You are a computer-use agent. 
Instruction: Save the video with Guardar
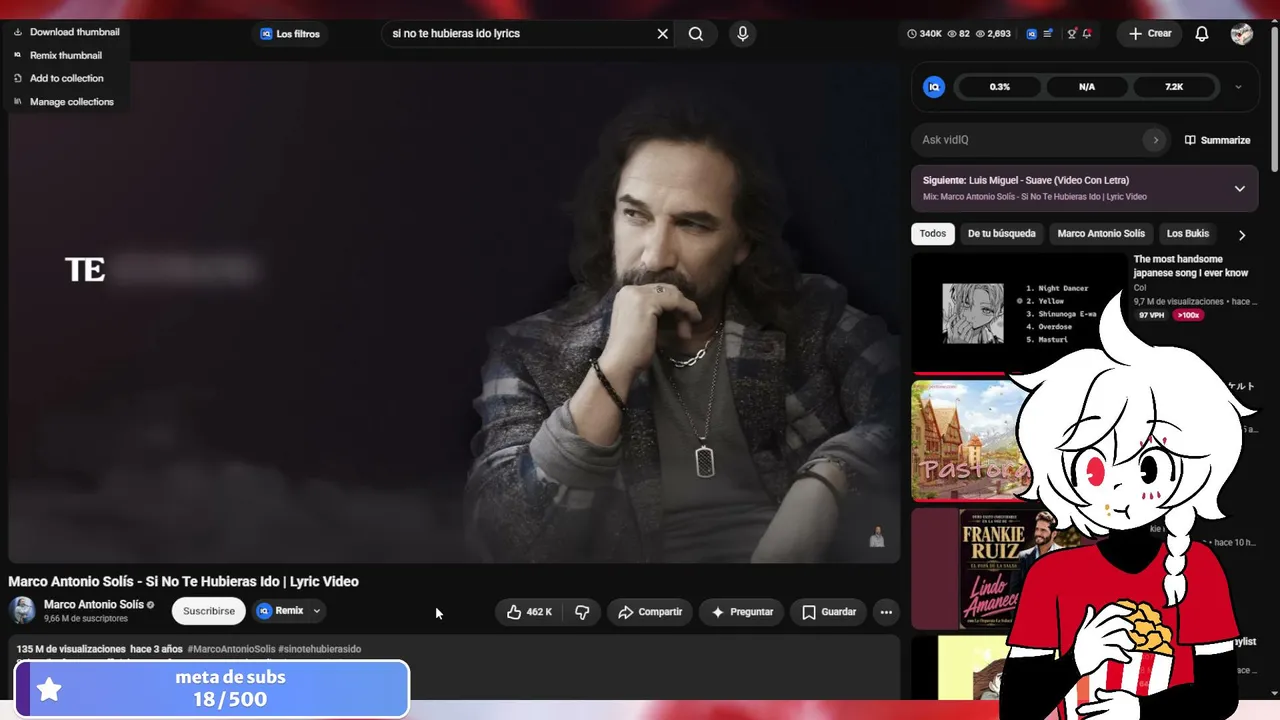tap(829, 612)
